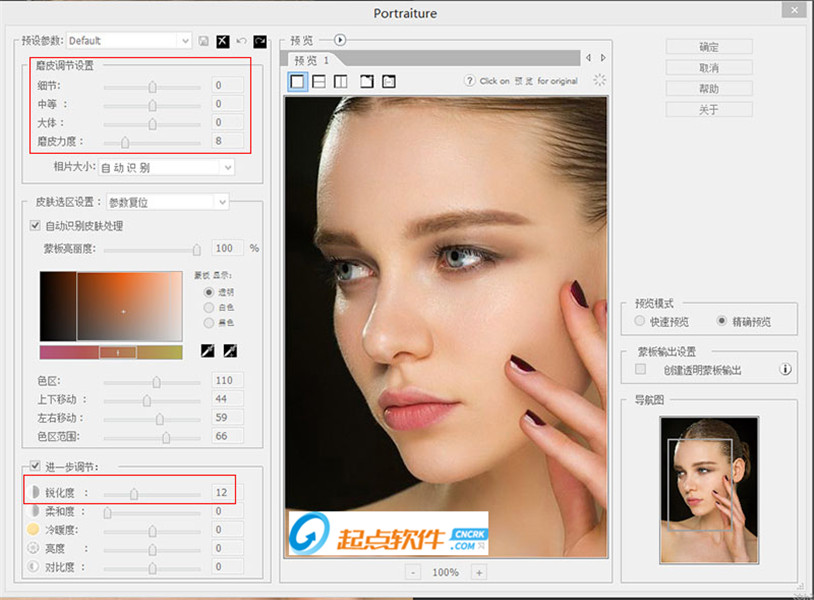Select the single-pane preview layout icon

click(x=298, y=82)
